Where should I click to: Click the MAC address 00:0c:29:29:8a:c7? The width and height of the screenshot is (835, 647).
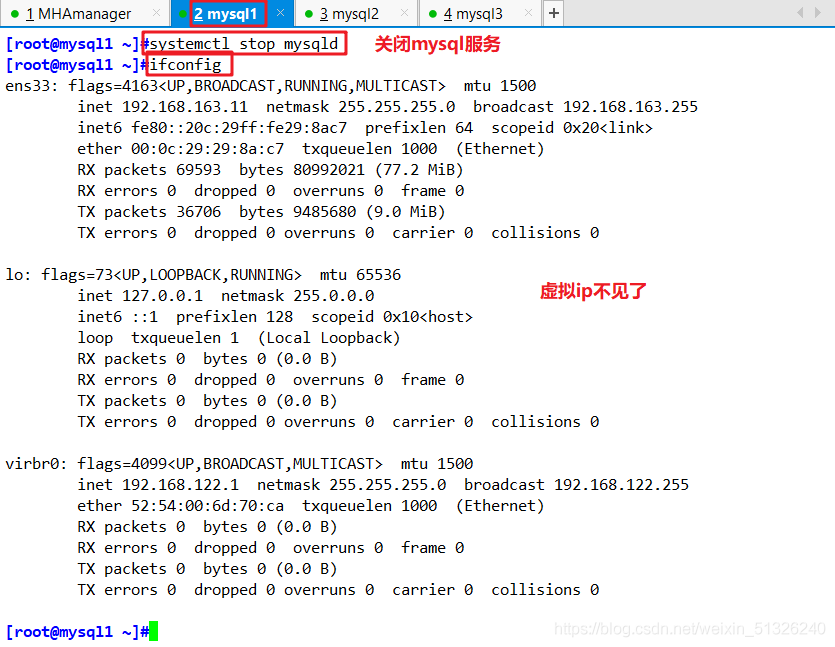click(208, 149)
